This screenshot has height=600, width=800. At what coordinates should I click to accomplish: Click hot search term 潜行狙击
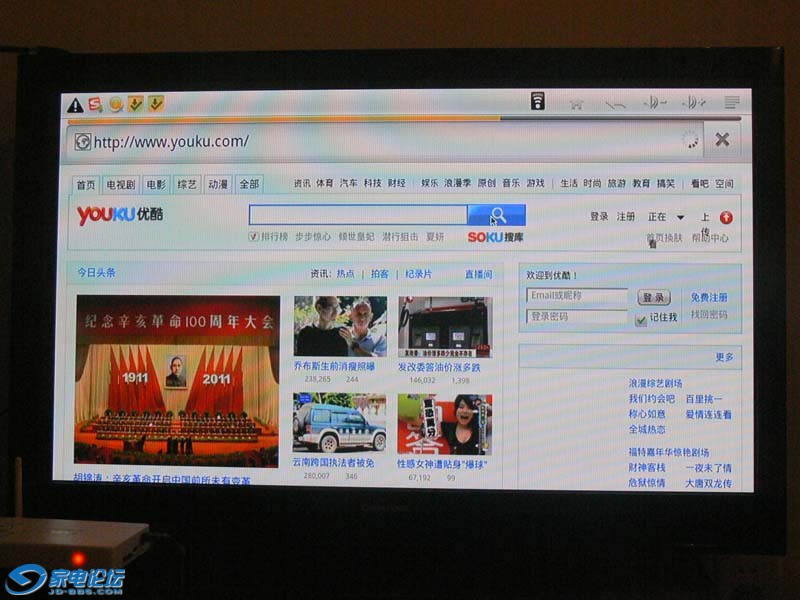point(400,237)
